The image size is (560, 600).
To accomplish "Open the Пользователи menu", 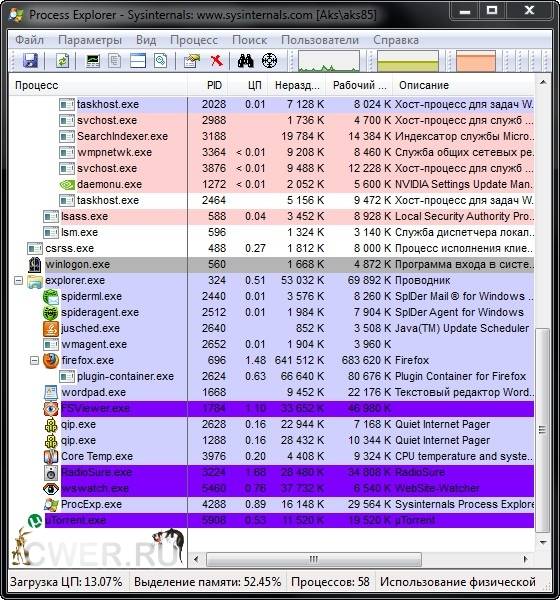I will (x=320, y=40).
